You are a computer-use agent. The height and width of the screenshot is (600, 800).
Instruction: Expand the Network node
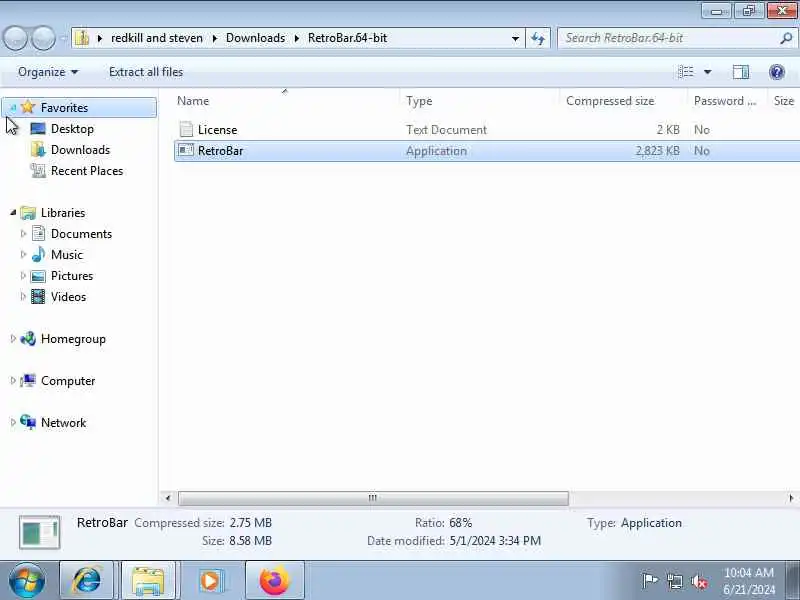point(13,422)
